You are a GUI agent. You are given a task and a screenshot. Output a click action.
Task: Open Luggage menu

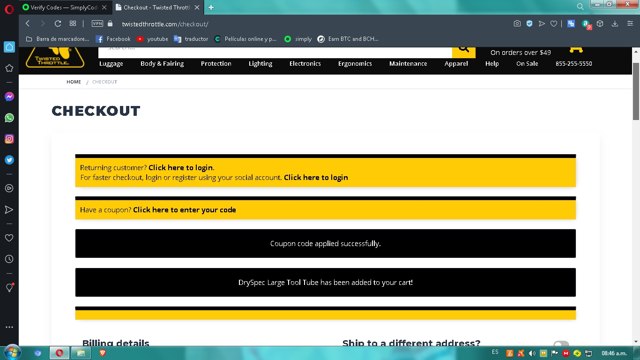(111, 64)
